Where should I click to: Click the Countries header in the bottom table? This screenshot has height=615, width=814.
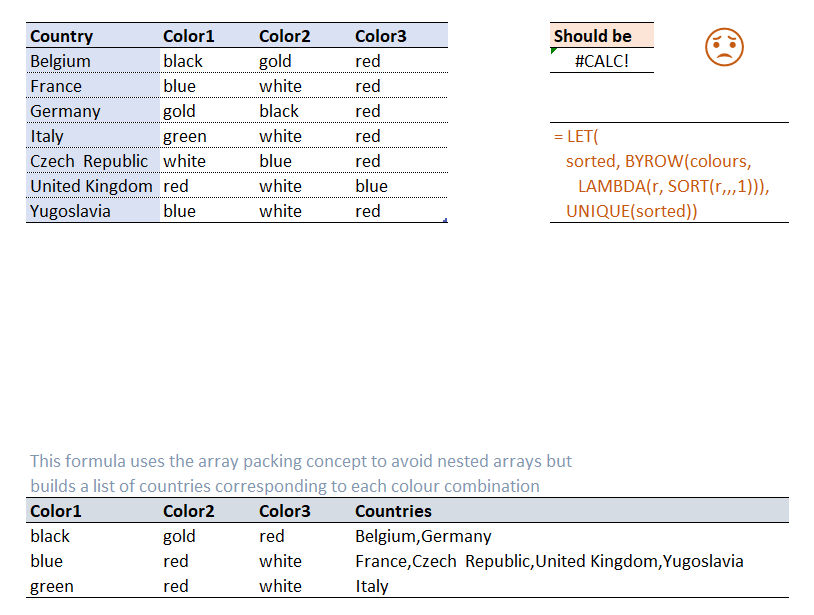click(394, 511)
